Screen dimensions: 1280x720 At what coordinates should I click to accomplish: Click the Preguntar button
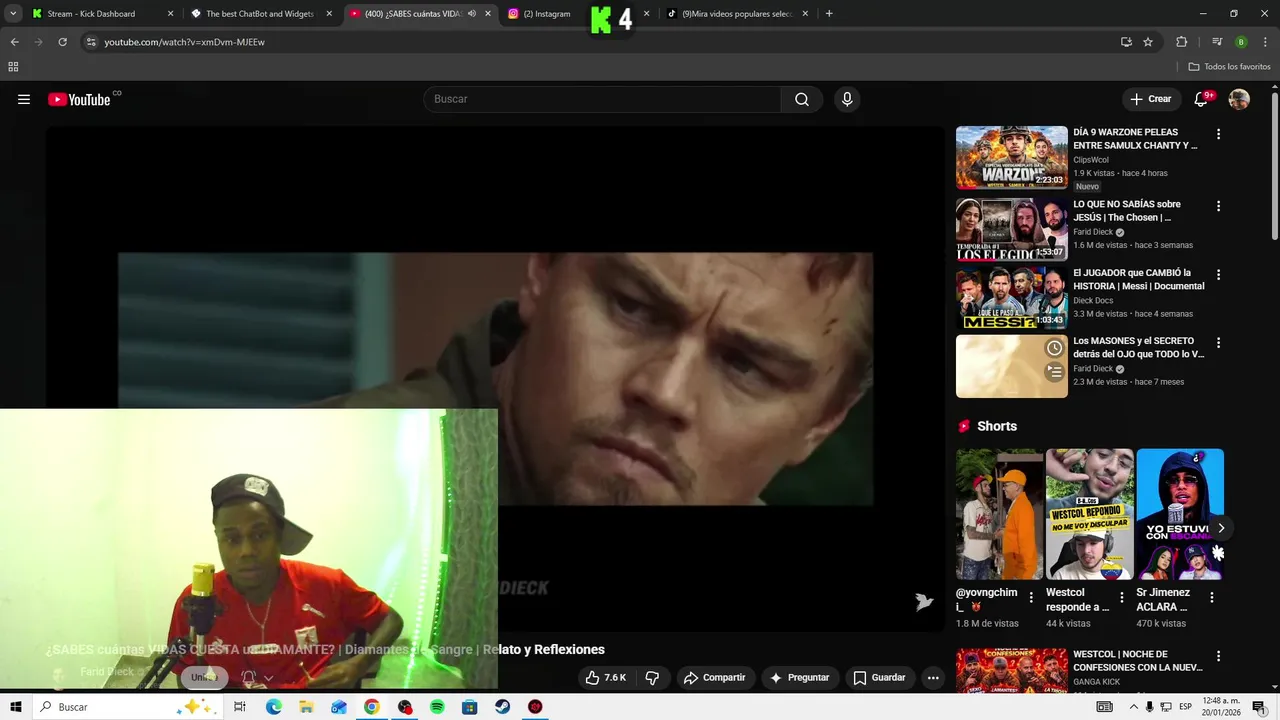(x=799, y=678)
